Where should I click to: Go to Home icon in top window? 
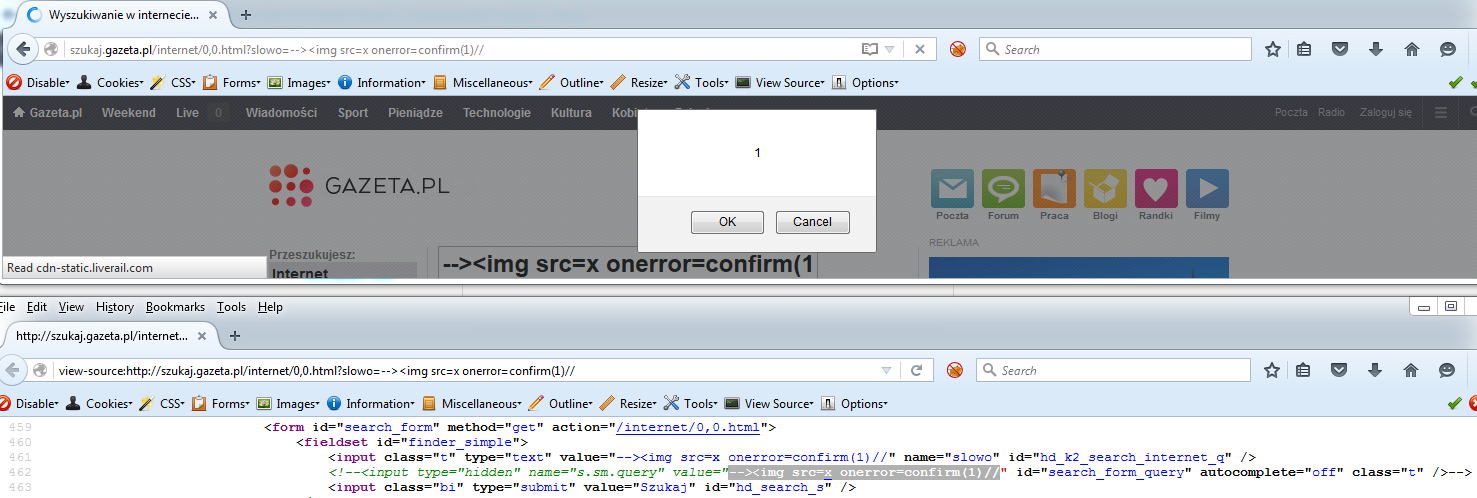1412,49
